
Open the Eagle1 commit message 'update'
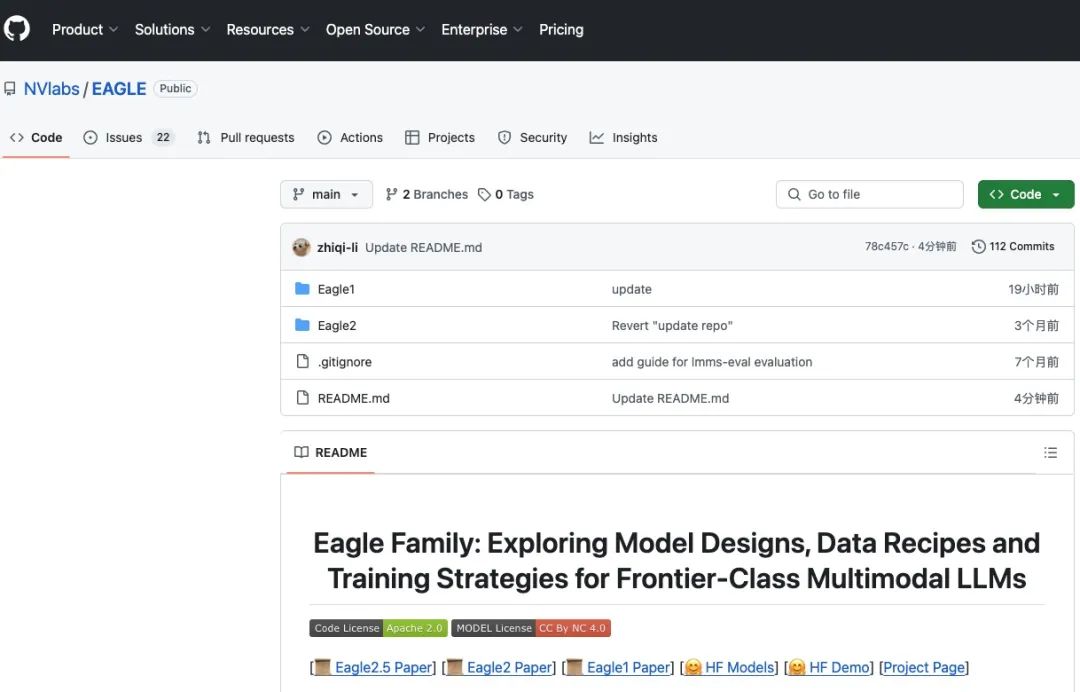pos(632,289)
